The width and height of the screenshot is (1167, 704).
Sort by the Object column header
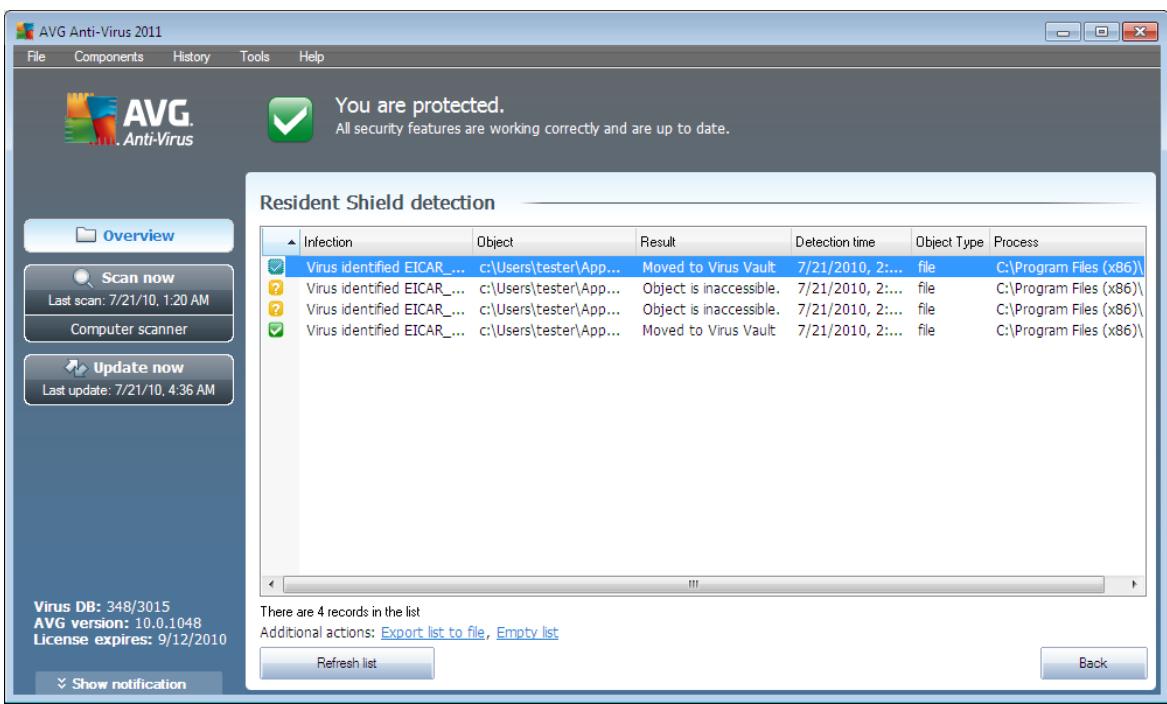[554, 242]
